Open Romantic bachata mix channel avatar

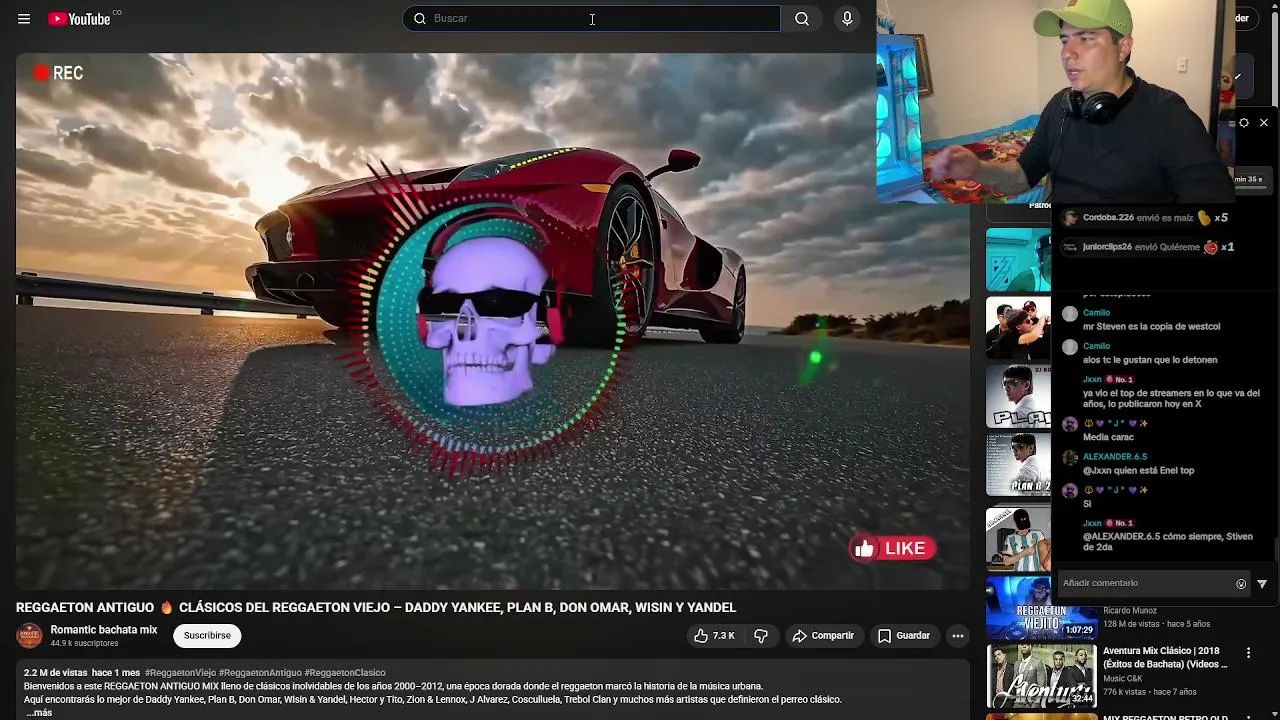point(30,636)
